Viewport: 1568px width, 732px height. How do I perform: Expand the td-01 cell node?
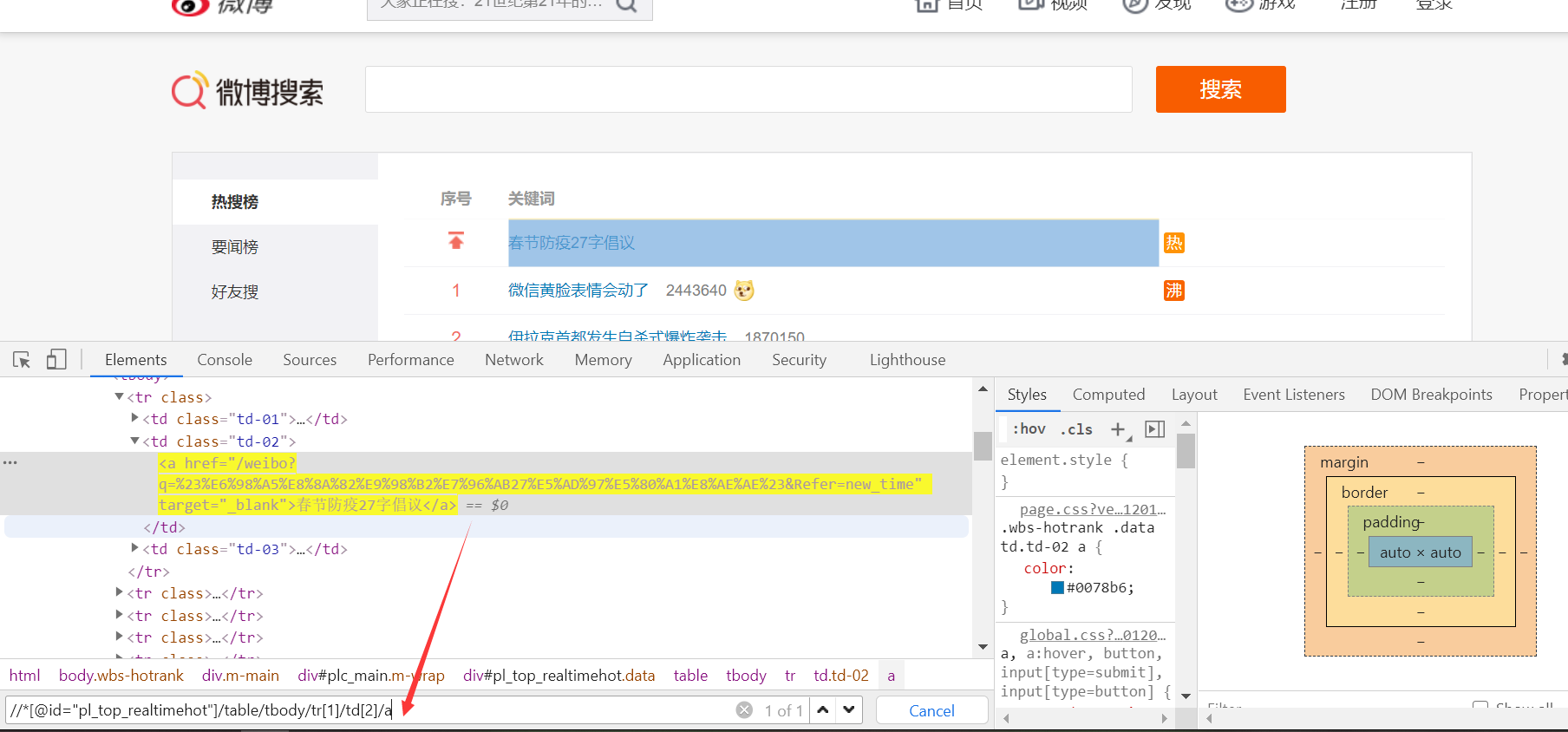coord(135,419)
